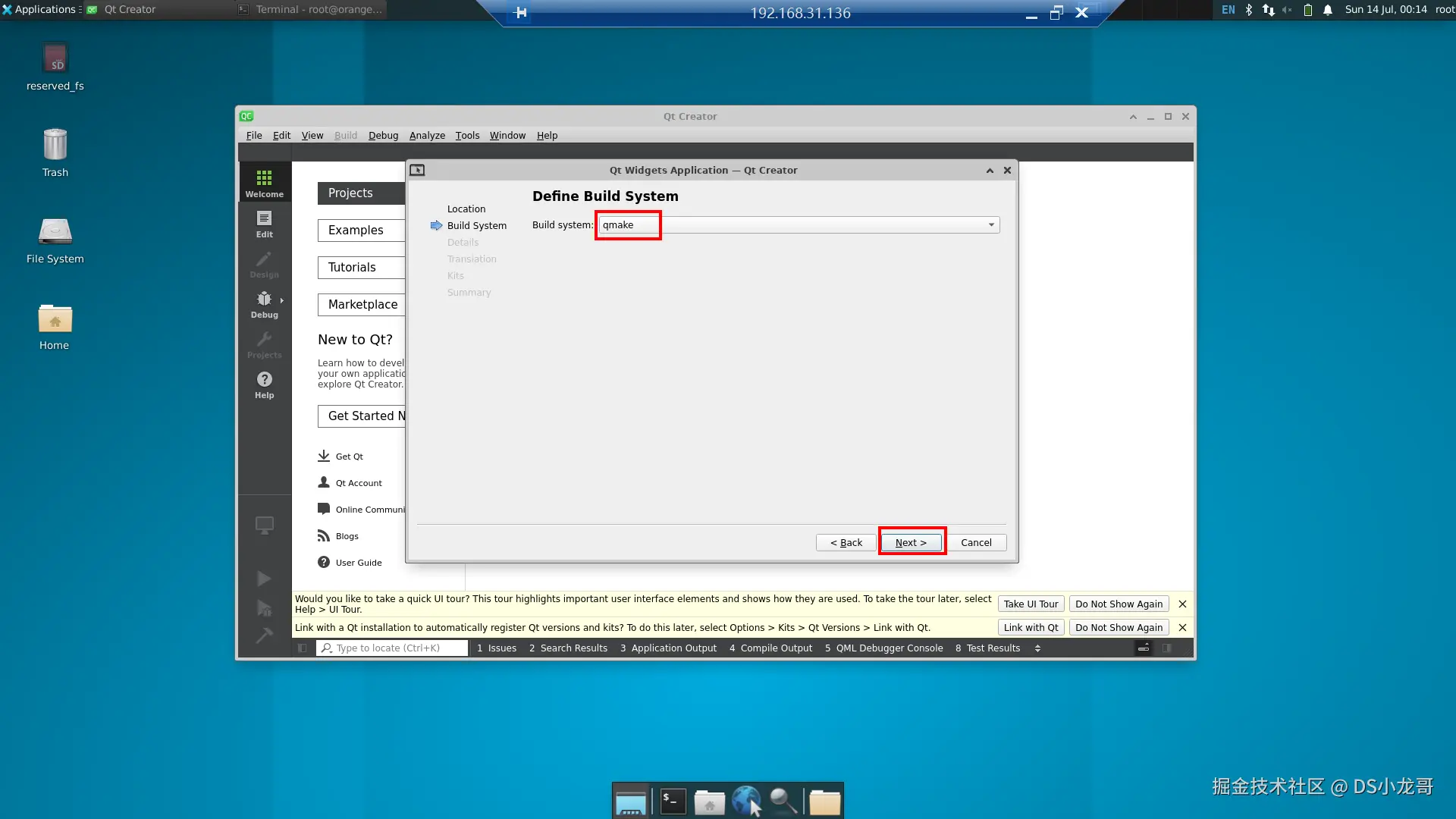Open the Tools menu
The width and height of the screenshot is (1456, 819).
tap(467, 136)
